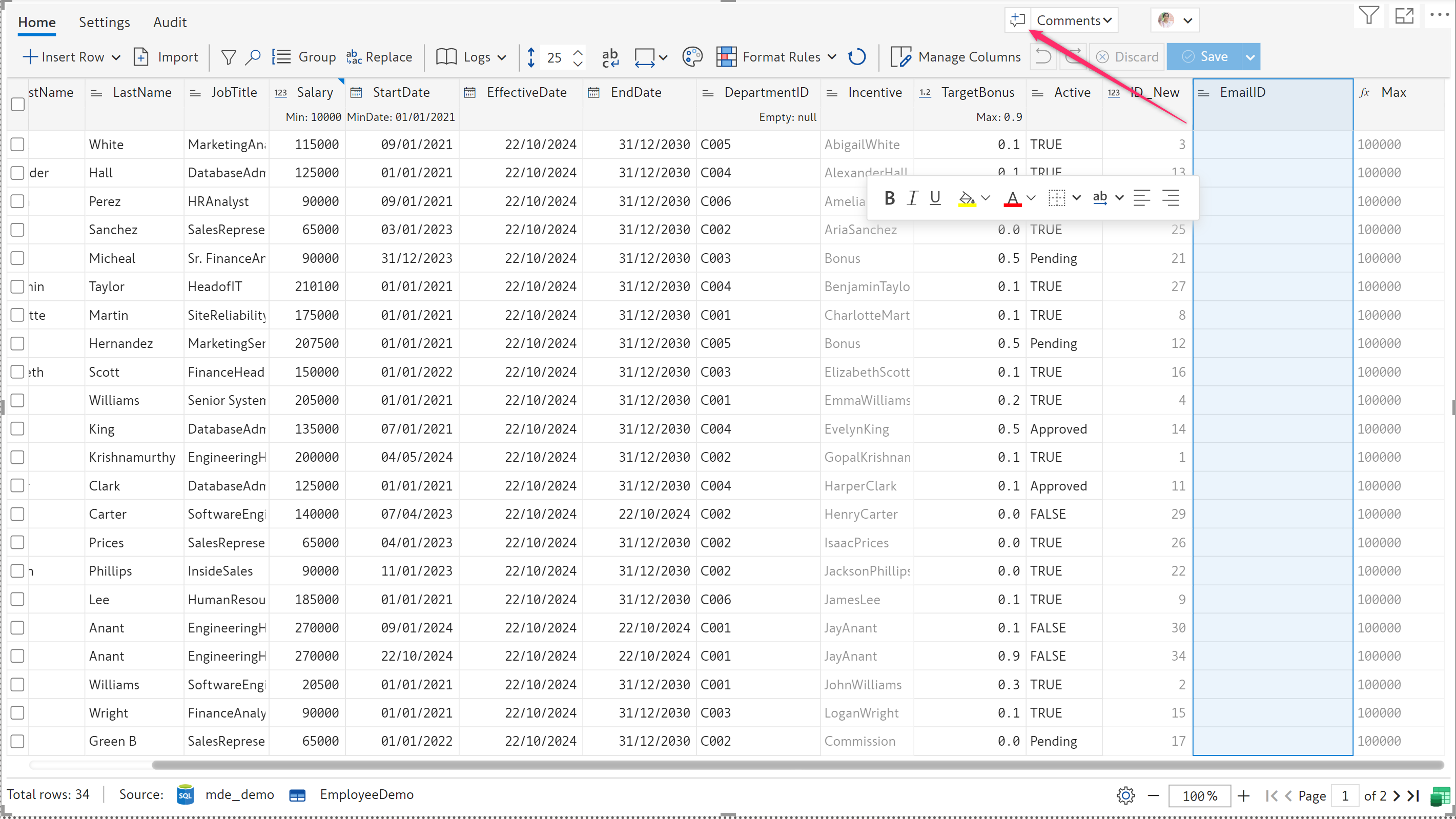The height and width of the screenshot is (819, 1456).
Task: Open the search magnifier tool
Action: (253, 57)
